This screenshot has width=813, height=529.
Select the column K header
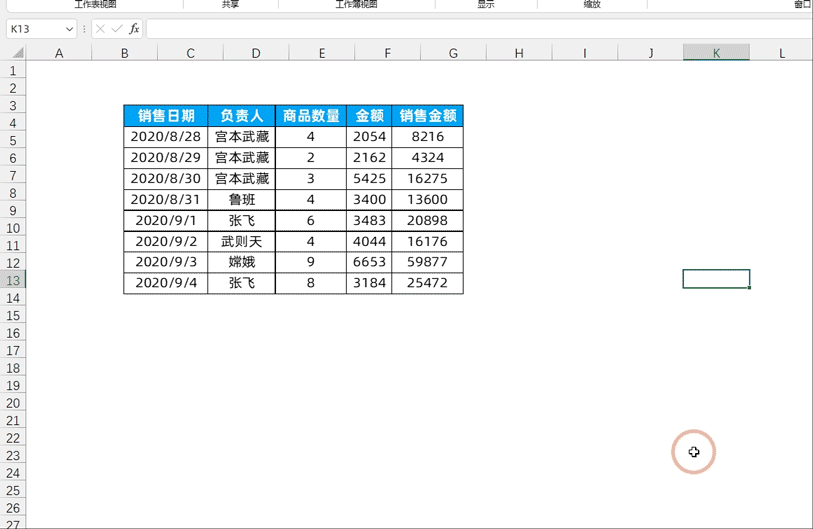tap(716, 53)
